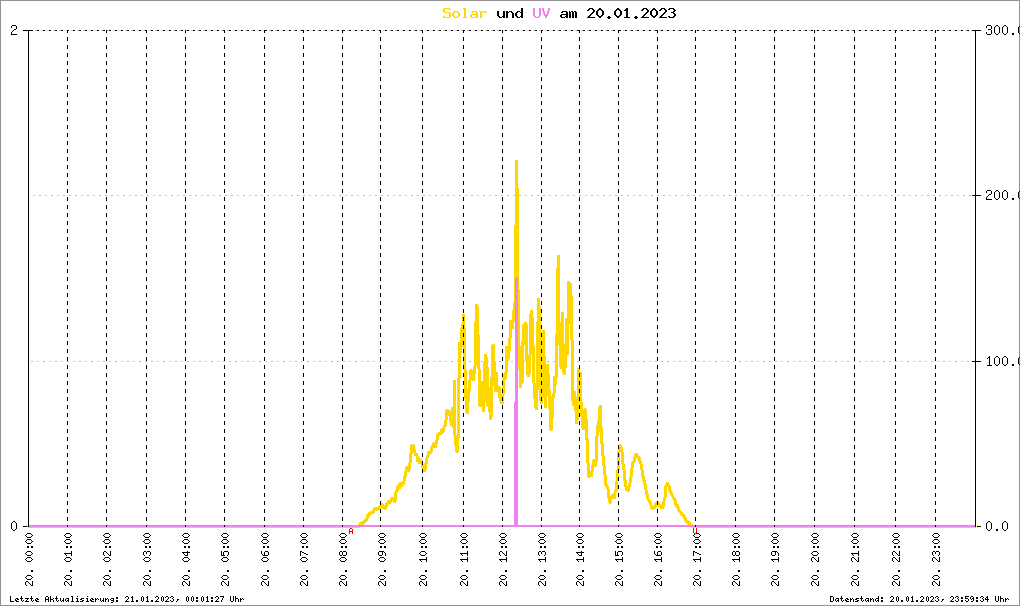Click x-axis label "20. 18:00"
The width and height of the screenshot is (1020, 606).
click(736, 560)
